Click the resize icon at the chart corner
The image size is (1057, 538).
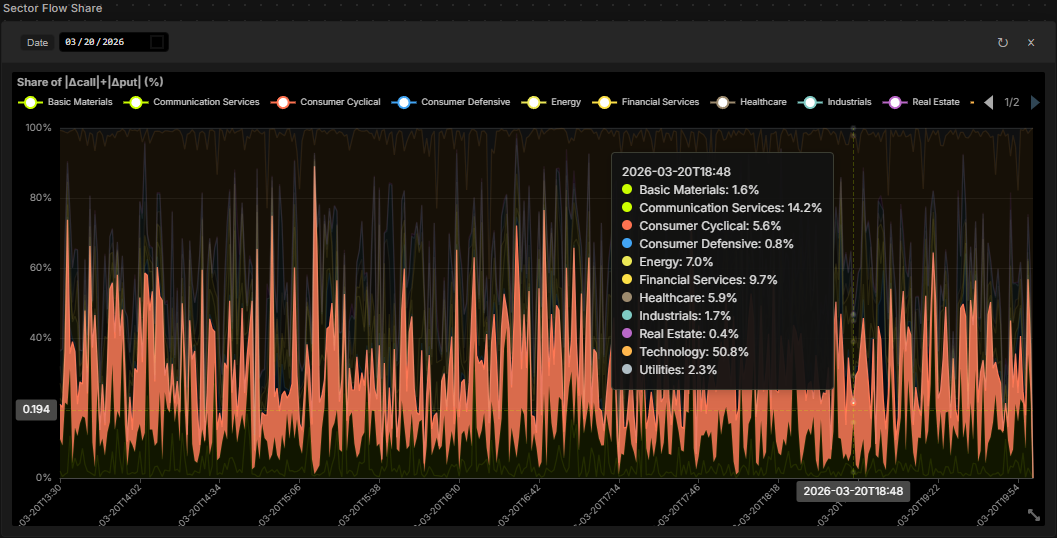tap(1034, 514)
